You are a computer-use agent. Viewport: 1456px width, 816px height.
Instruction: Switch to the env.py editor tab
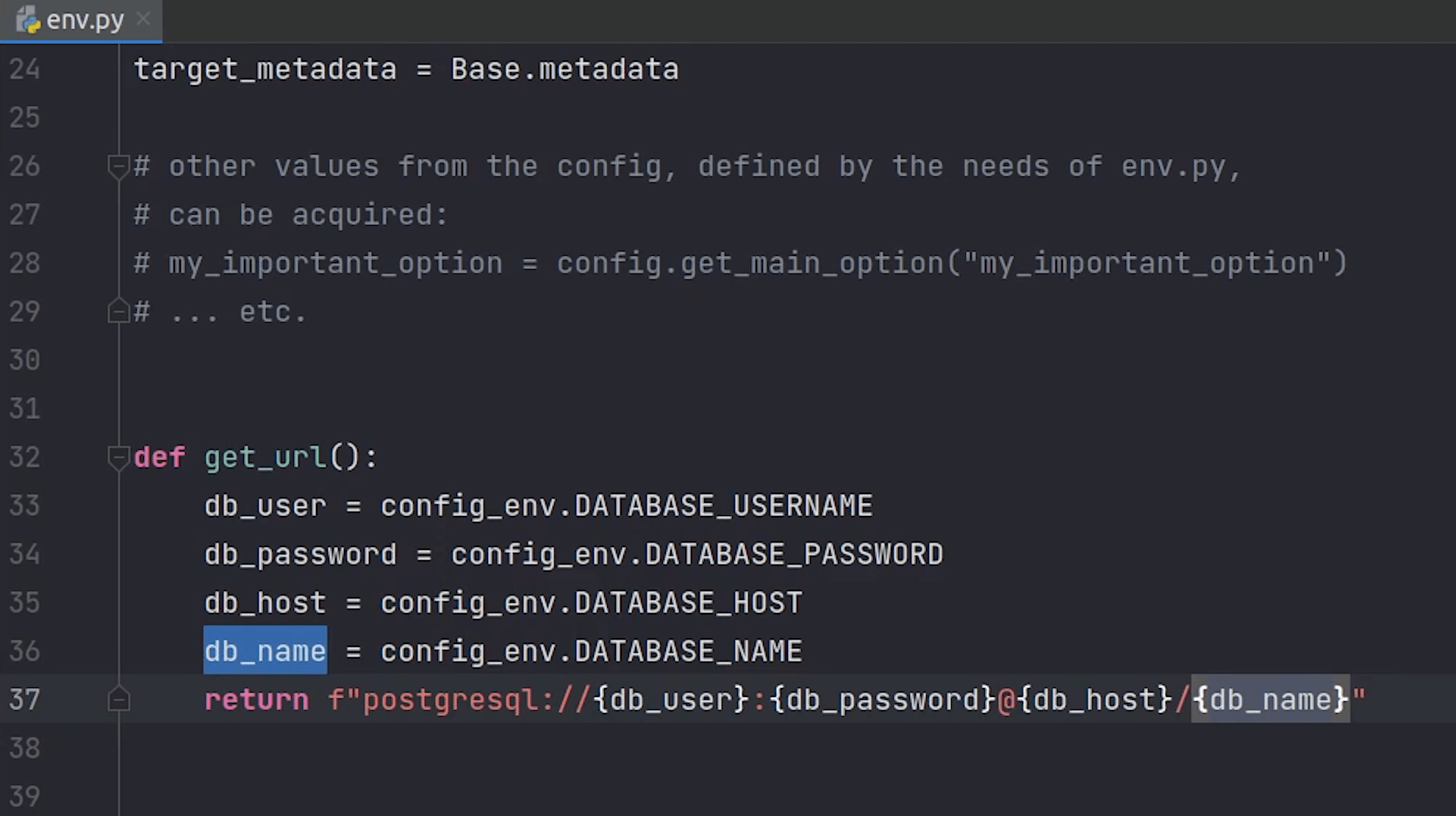pos(85,20)
